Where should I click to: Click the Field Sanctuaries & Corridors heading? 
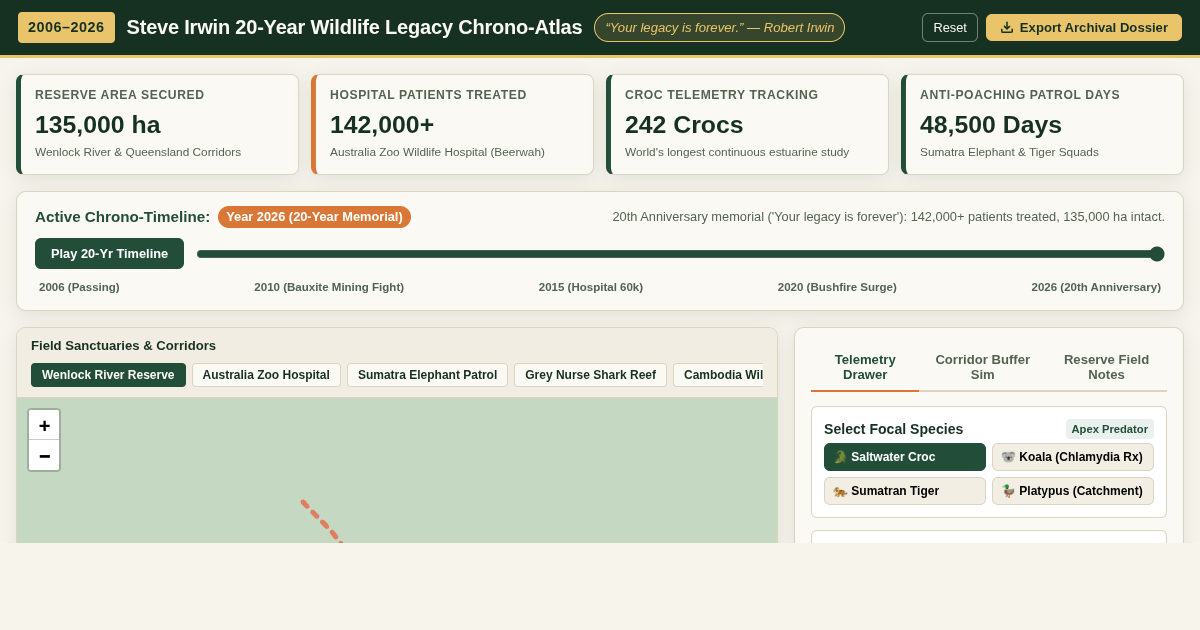[x=123, y=346]
